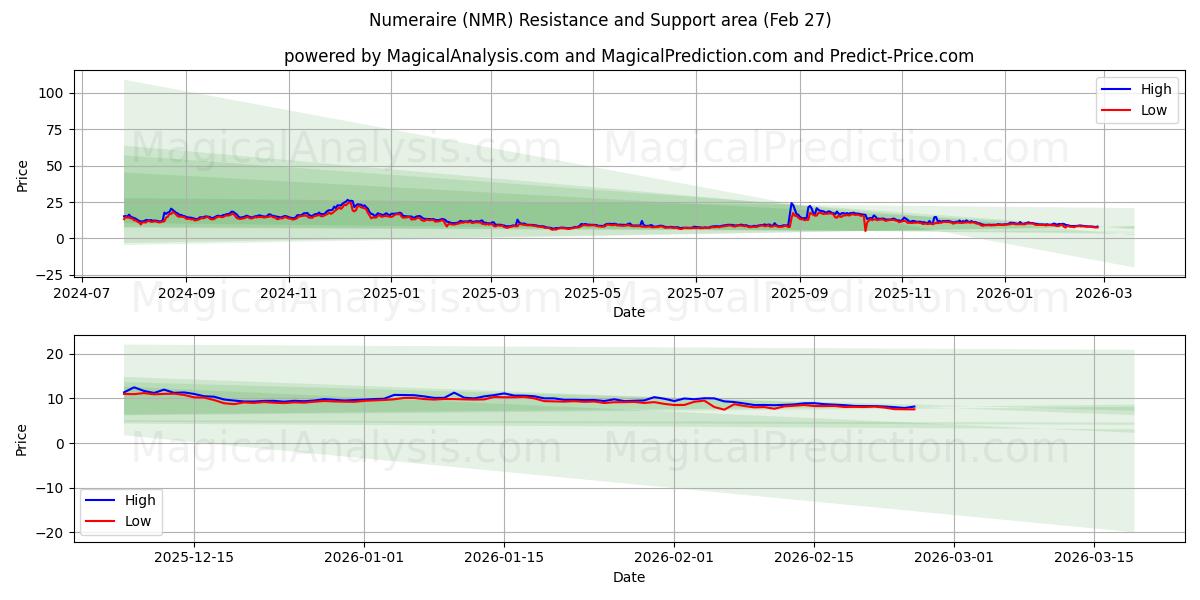The height and width of the screenshot is (600, 1200).
Task: Click the '−25' y-axis tick on the top chart
Action: (52, 275)
